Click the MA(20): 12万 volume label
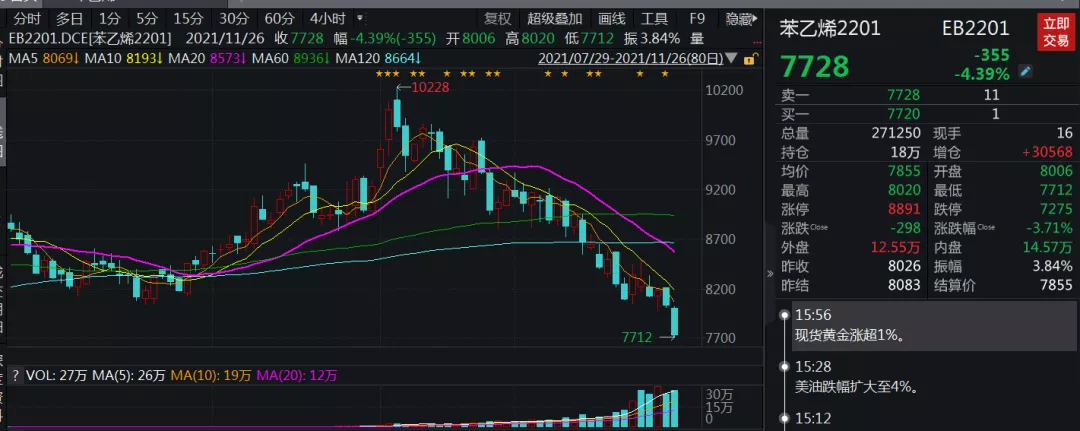This screenshot has width=1080, height=431. [x=297, y=376]
